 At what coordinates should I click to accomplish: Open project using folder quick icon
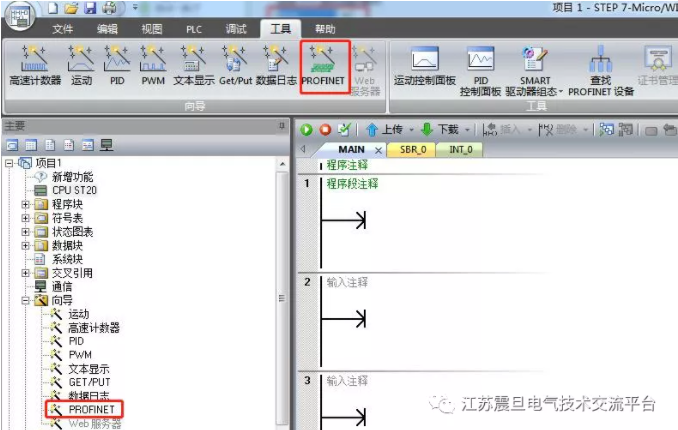[x=71, y=8]
